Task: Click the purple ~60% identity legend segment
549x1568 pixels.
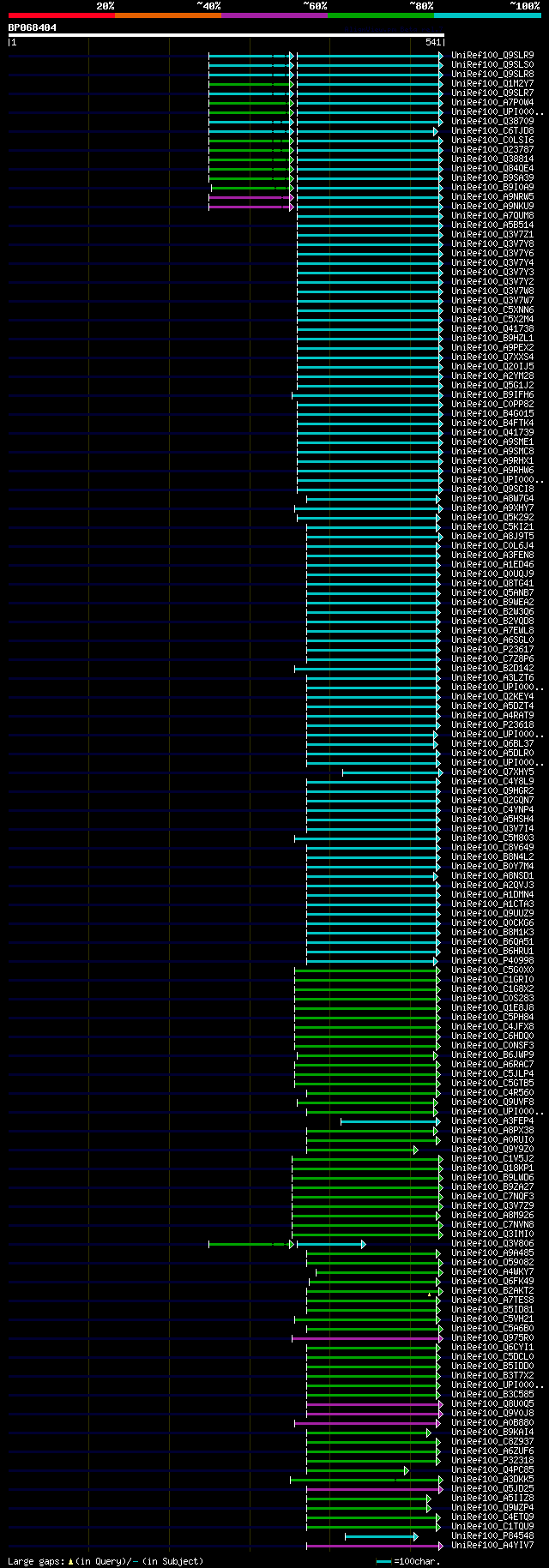Action: [274, 15]
